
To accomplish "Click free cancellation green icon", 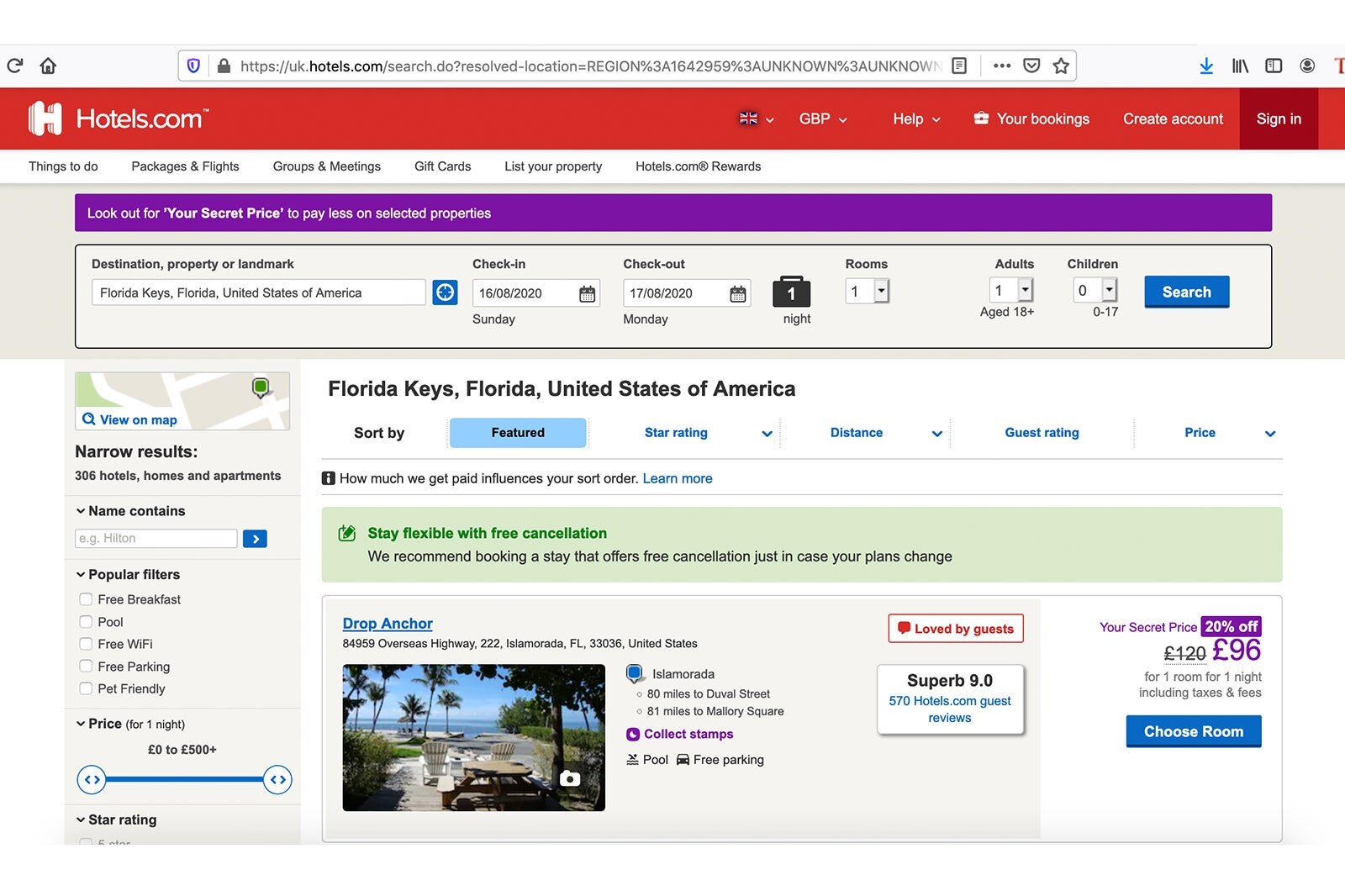I will [346, 533].
